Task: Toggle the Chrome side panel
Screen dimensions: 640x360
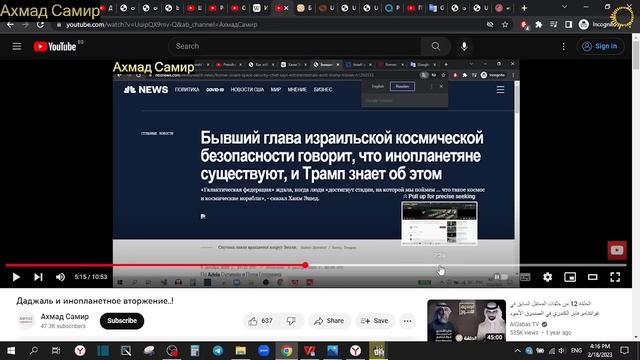Action: click(x=569, y=24)
